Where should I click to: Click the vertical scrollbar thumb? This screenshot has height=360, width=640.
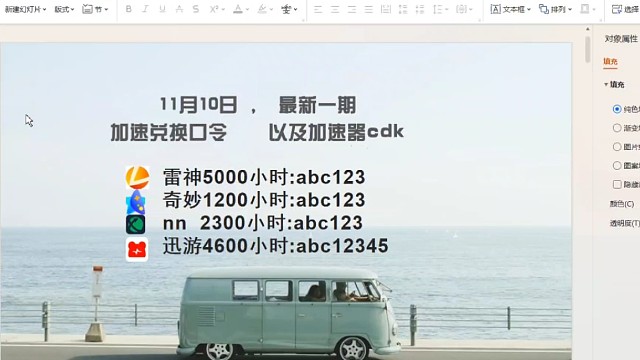[587, 49]
